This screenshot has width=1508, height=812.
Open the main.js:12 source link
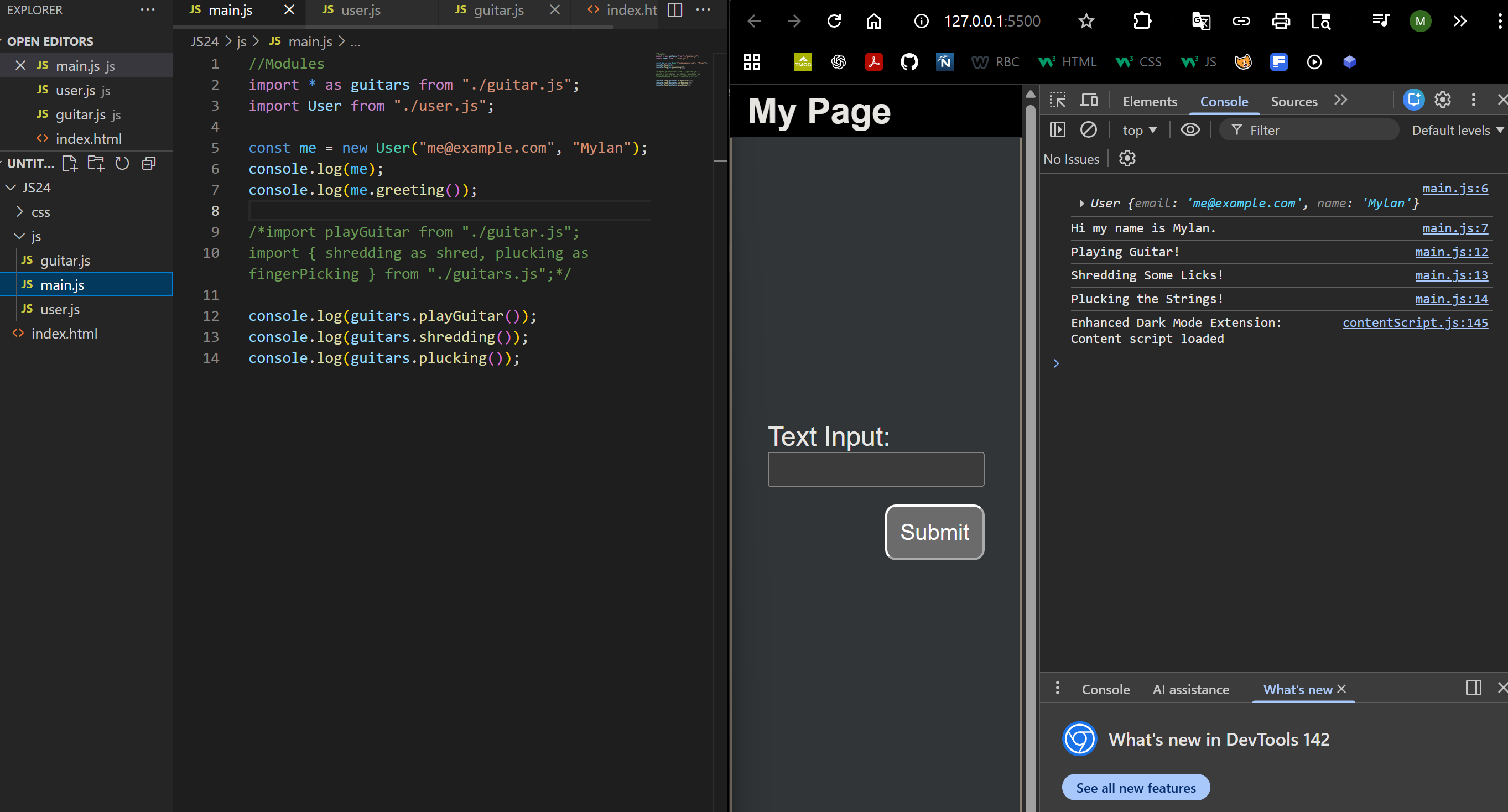tap(1450, 252)
